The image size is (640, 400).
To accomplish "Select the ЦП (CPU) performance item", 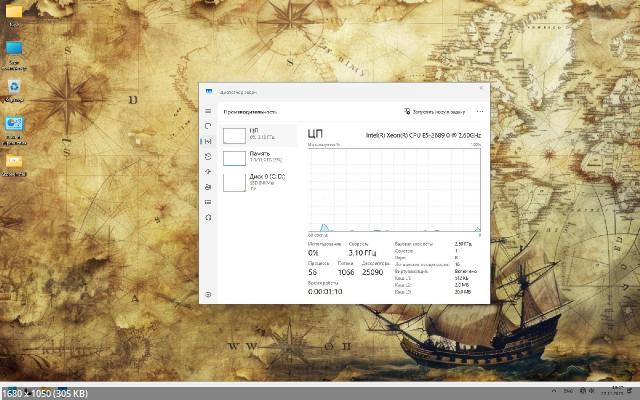I will coord(260,134).
